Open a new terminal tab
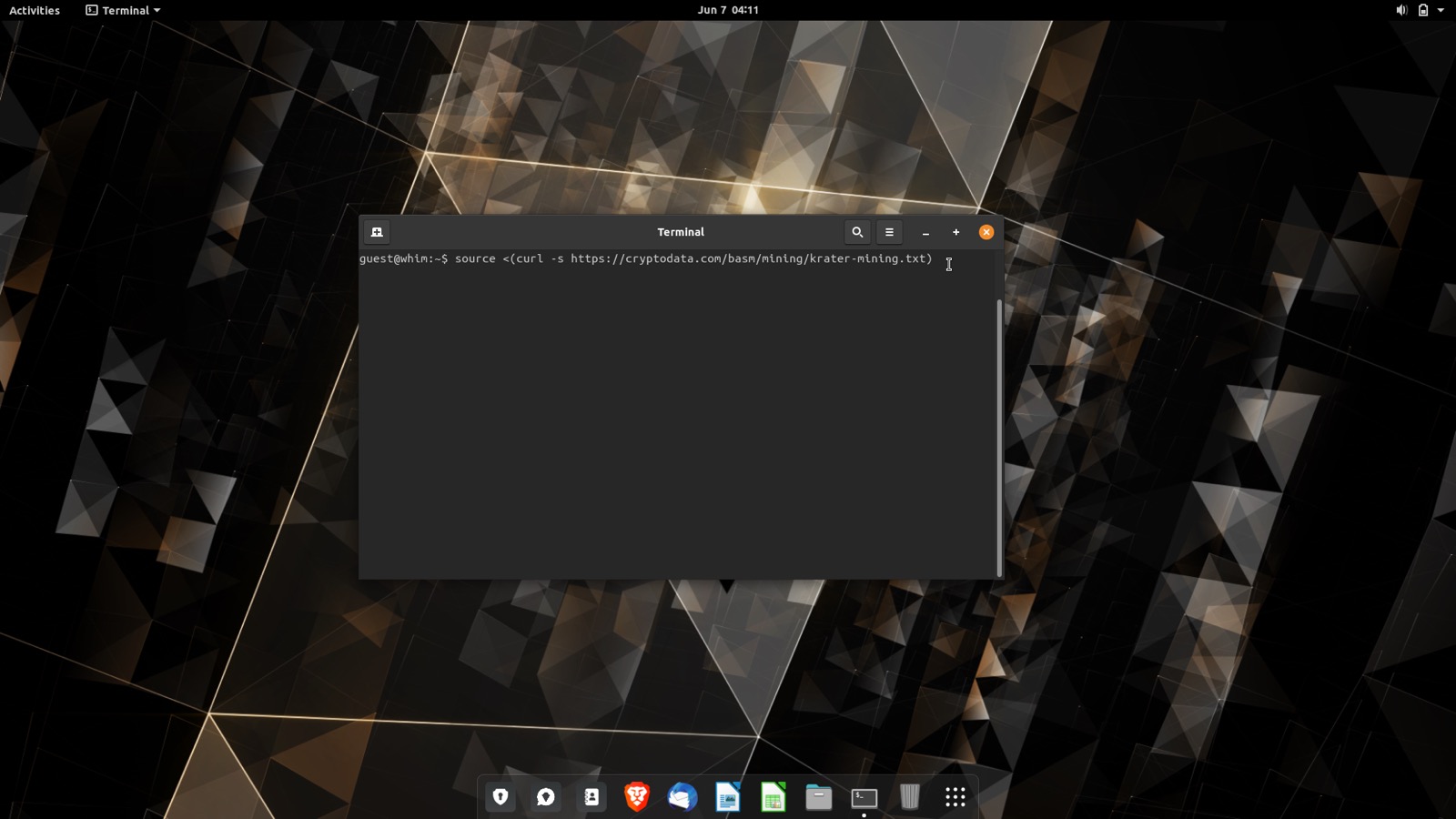Screen dimensions: 1456x819 [377, 232]
